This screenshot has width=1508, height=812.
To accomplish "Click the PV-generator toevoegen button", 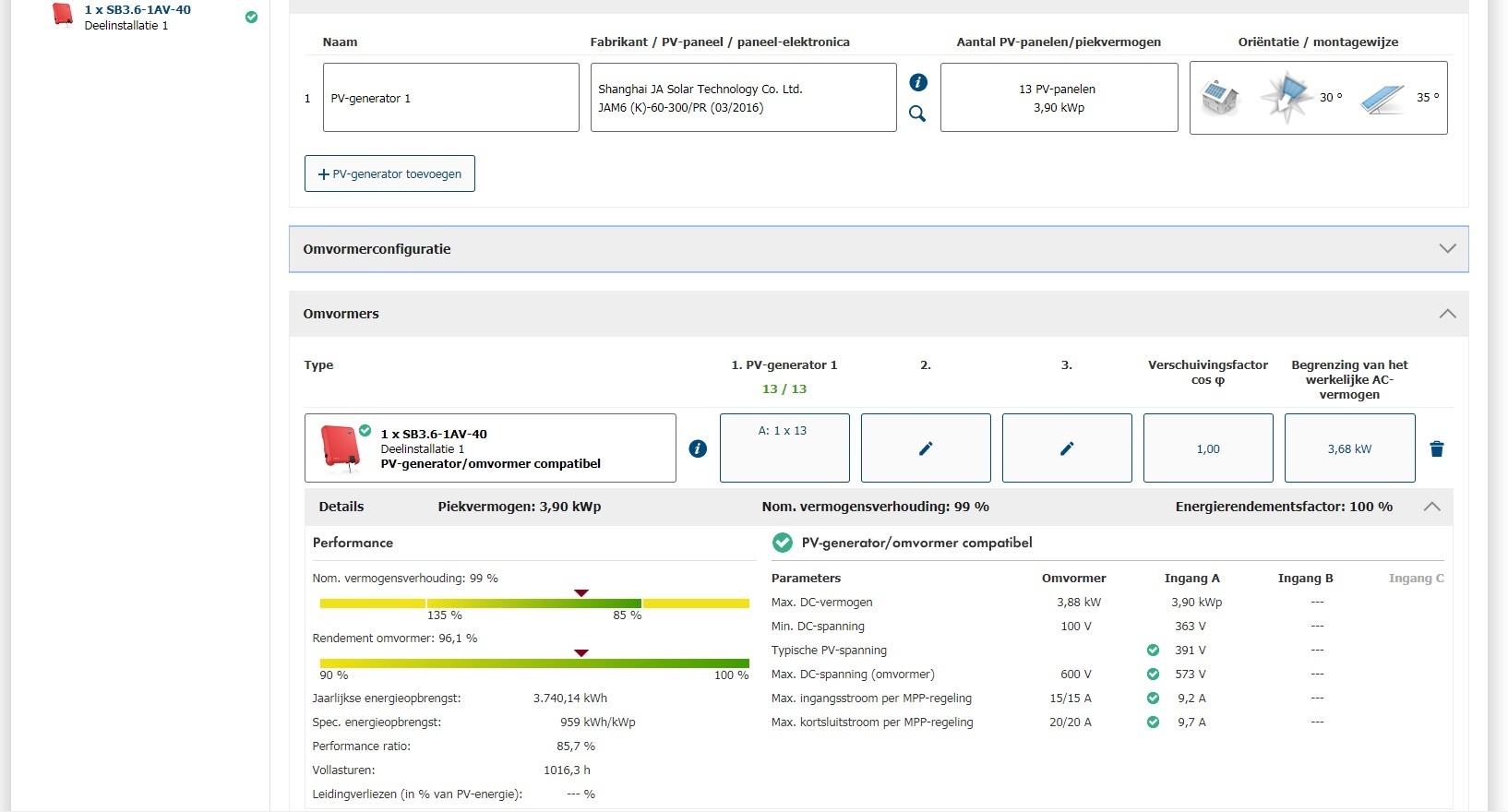I will pyautogui.click(x=389, y=173).
